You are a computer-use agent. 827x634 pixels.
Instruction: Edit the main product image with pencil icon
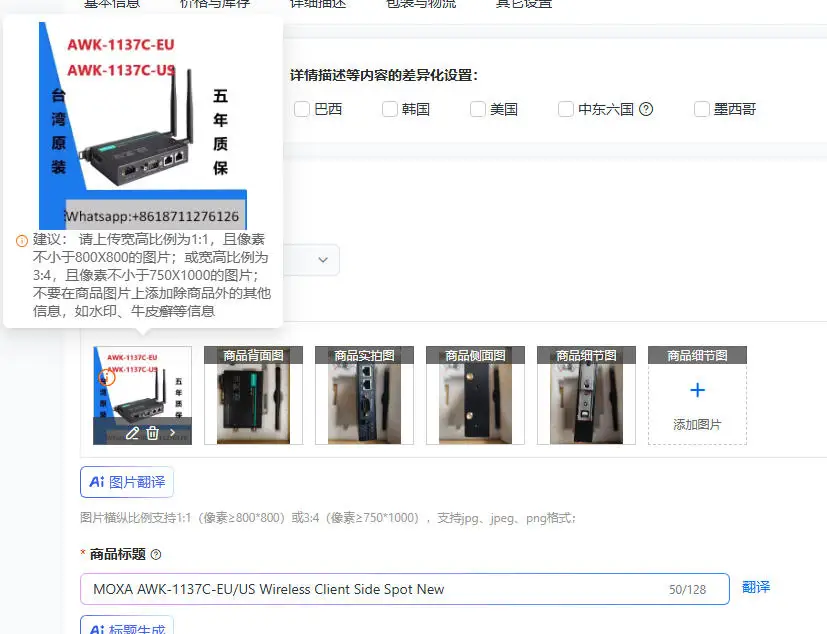[132, 433]
